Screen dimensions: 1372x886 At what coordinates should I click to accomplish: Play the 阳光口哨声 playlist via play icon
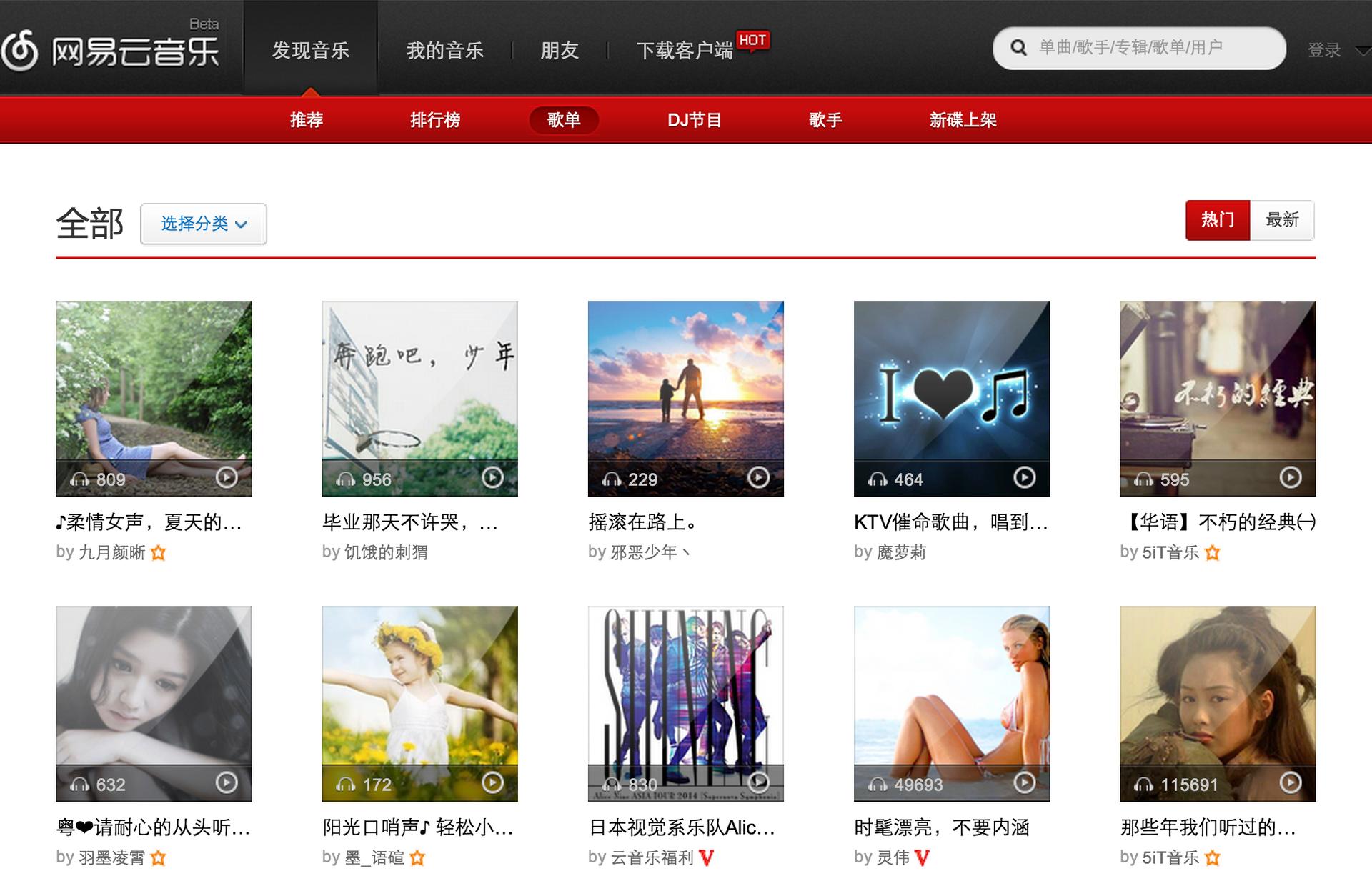tap(492, 782)
